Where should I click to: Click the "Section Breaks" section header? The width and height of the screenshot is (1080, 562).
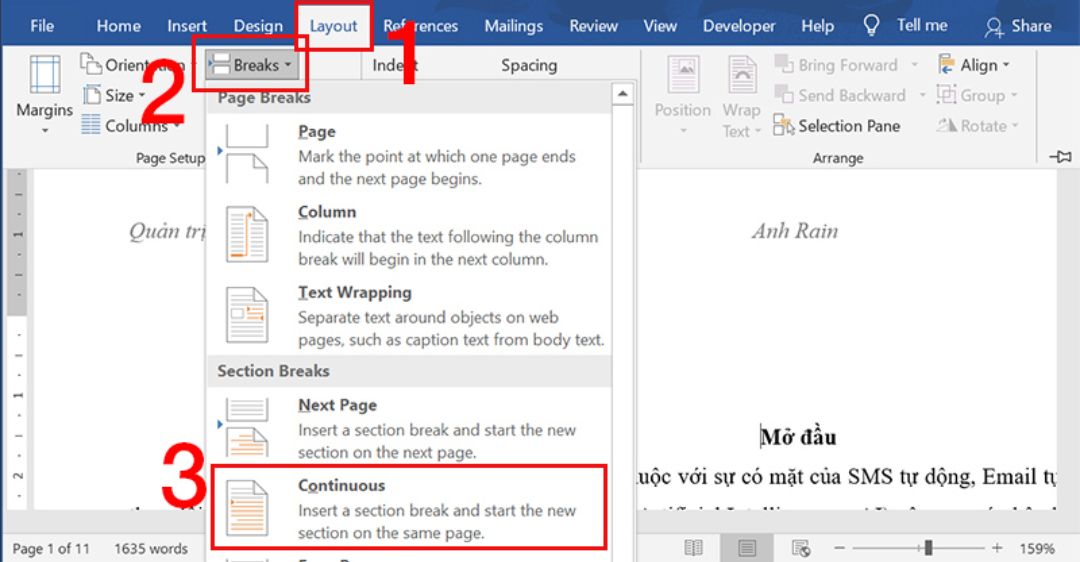pyautogui.click(x=273, y=371)
